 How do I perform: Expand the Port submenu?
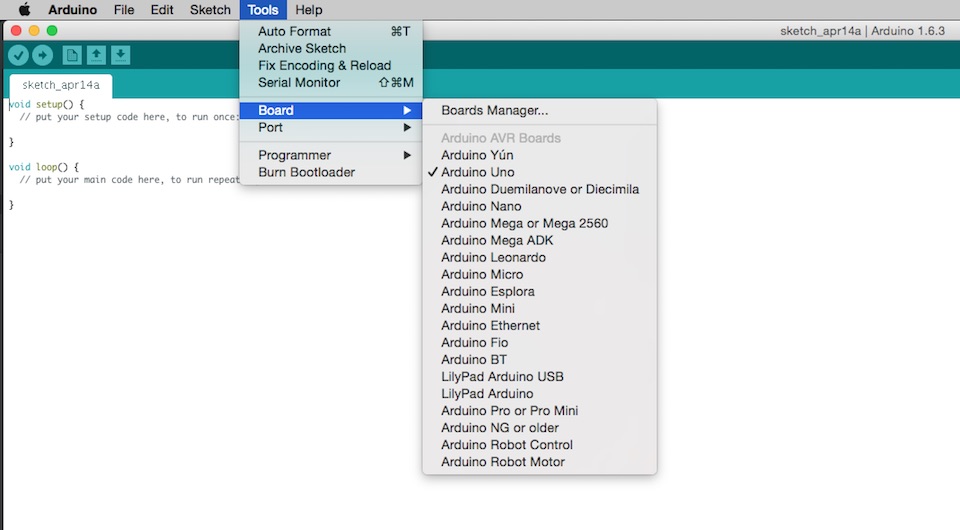pyautogui.click(x=331, y=127)
